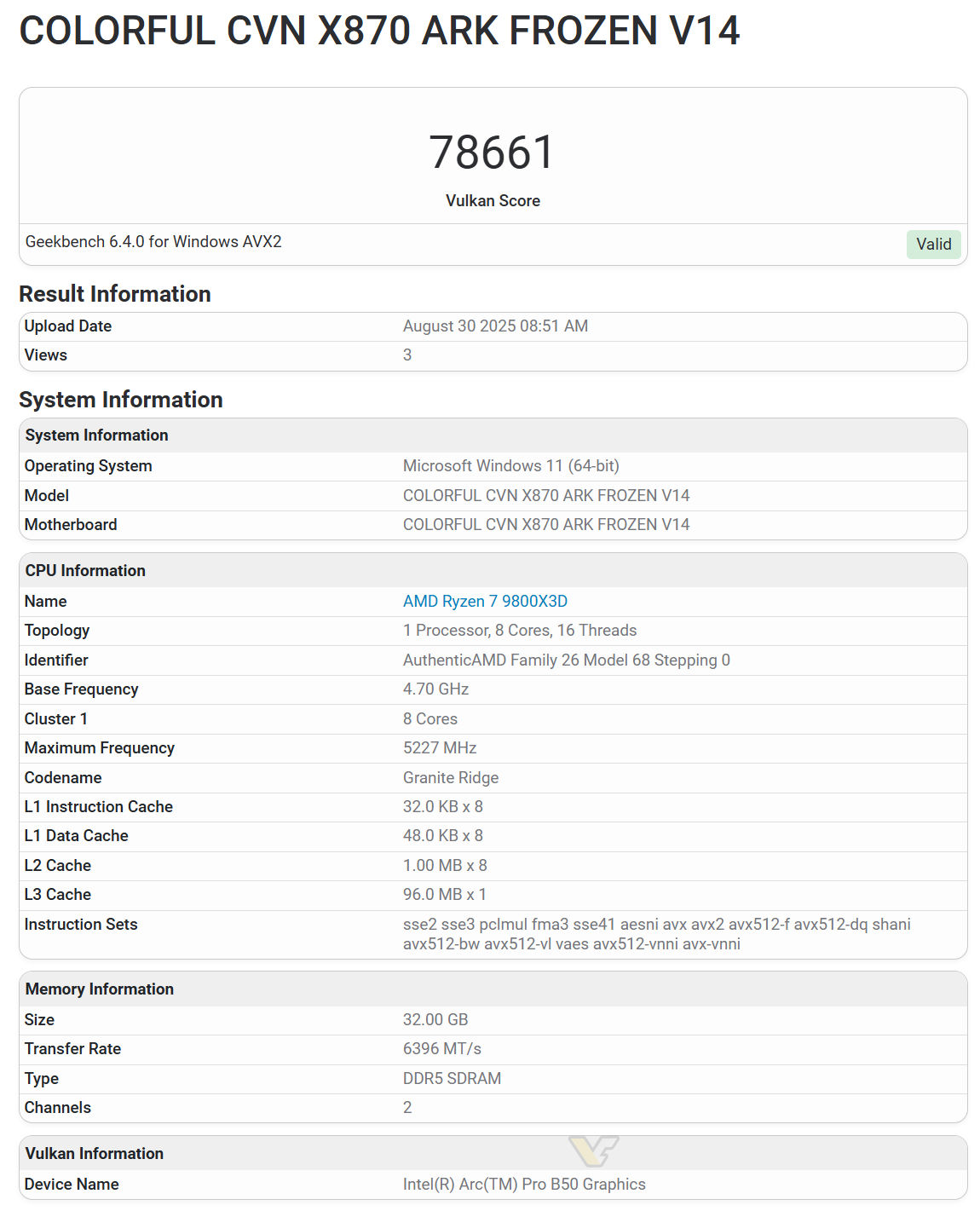The height and width of the screenshot is (1211, 980).
Task: Click the page title COLORFUL CVN X870 ARK FROZEN V14
Action: (379, 32)
